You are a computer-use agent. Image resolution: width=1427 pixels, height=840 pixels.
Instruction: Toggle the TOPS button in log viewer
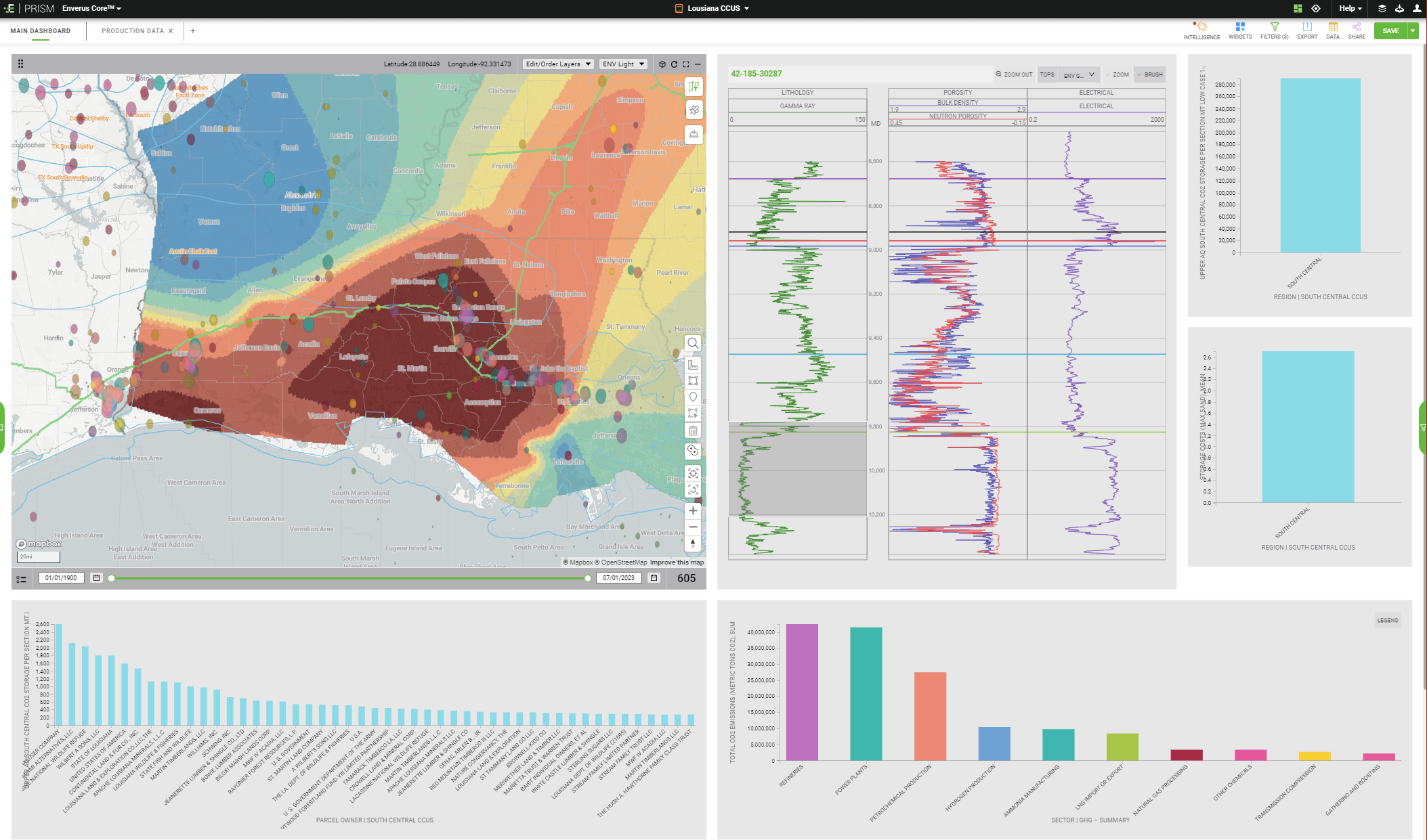[x=1047, y=74]
